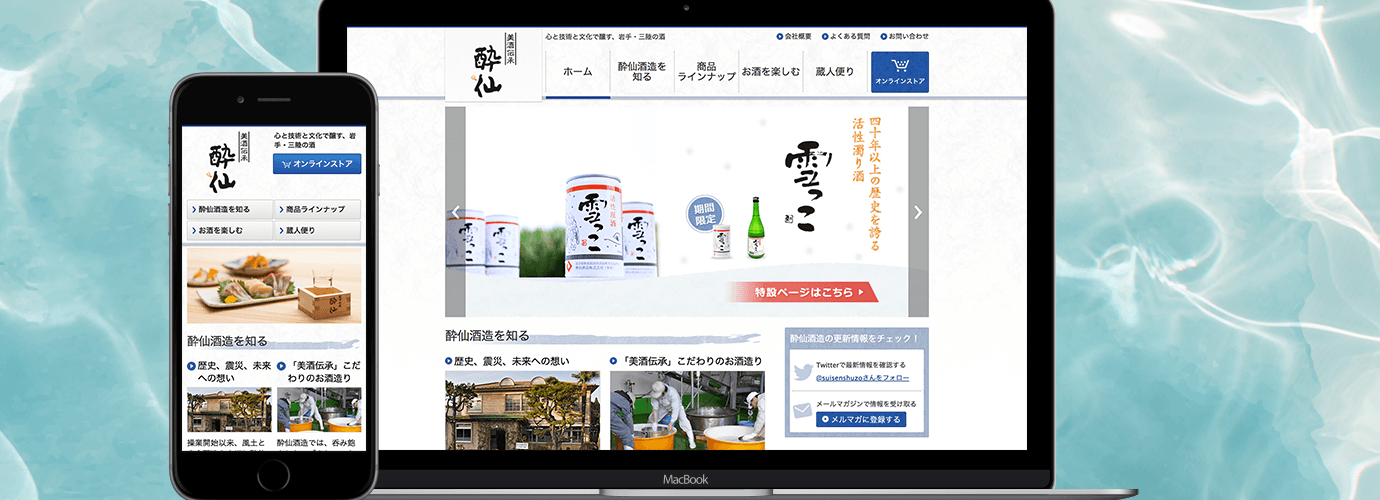The width and height of the screenshot is (1380, 500).
Task: Follow the @suisenshuzo Twitter link
Action: click(862, 379)
